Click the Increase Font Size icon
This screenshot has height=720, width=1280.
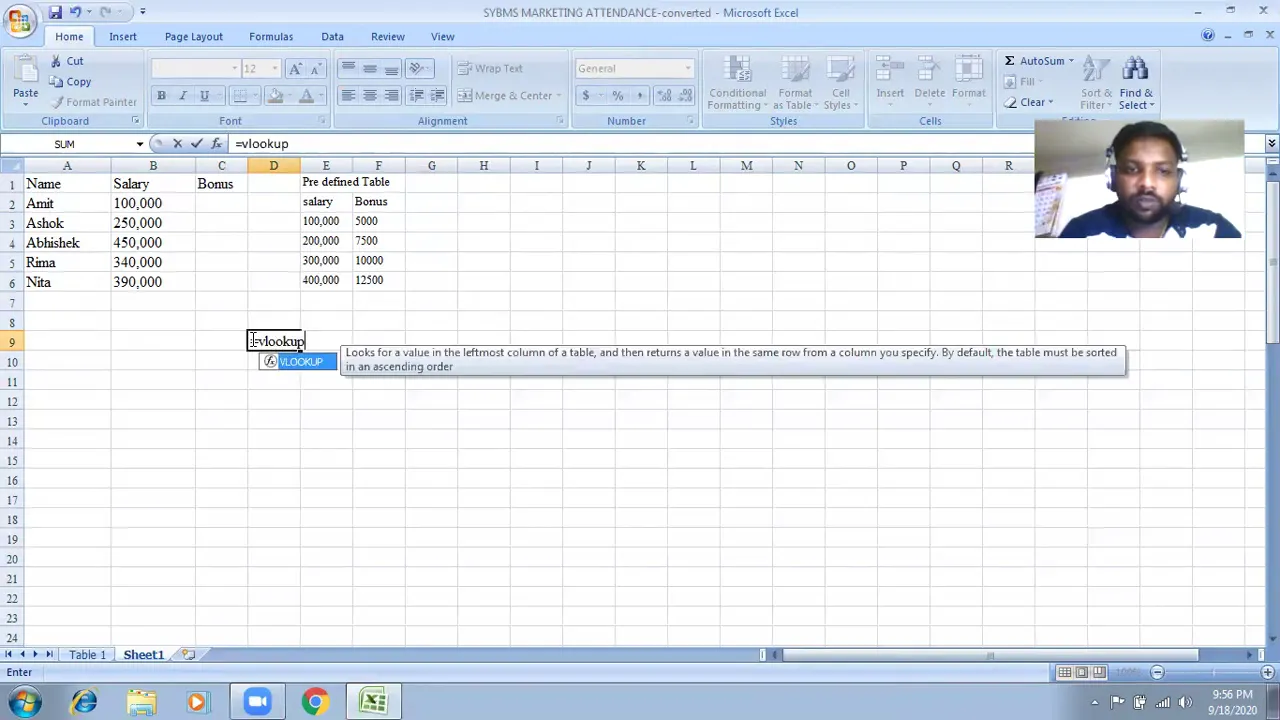pos(295,68)
